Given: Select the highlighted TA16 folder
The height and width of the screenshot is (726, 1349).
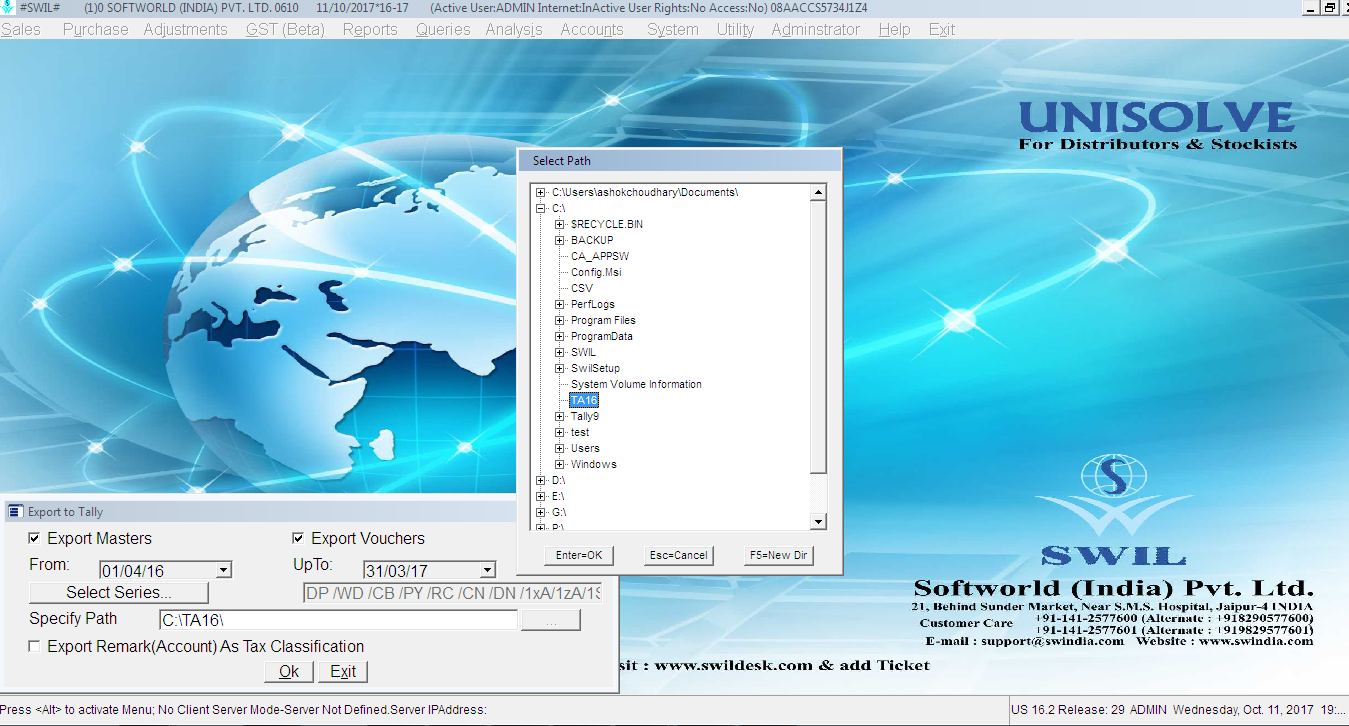Looking at the screenshot, I should coord(584,400).
